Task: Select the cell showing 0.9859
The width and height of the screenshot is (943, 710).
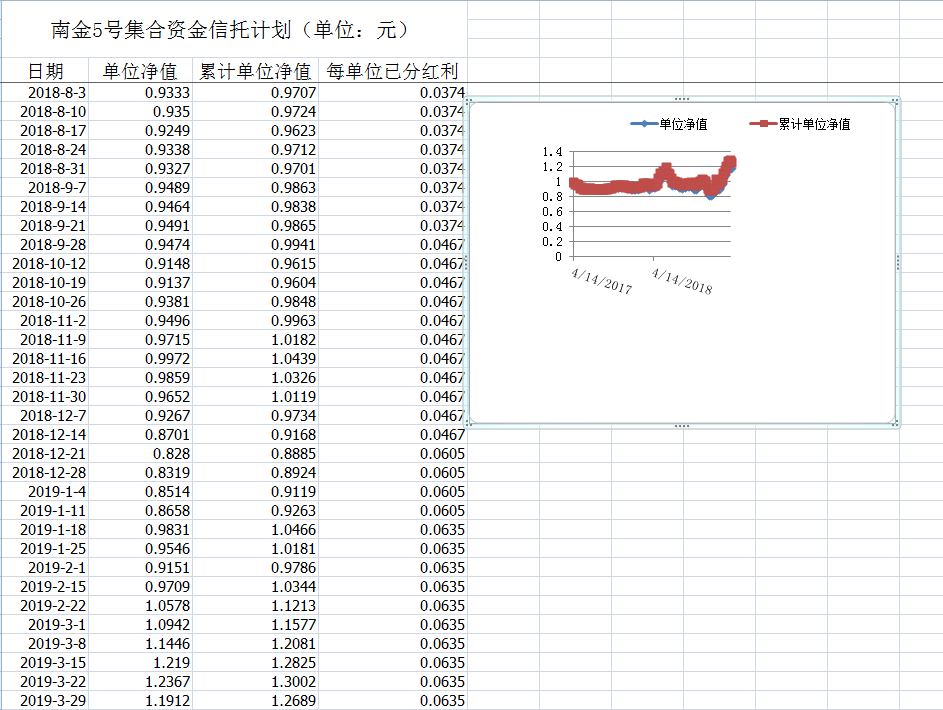Action: click(140, 378)
